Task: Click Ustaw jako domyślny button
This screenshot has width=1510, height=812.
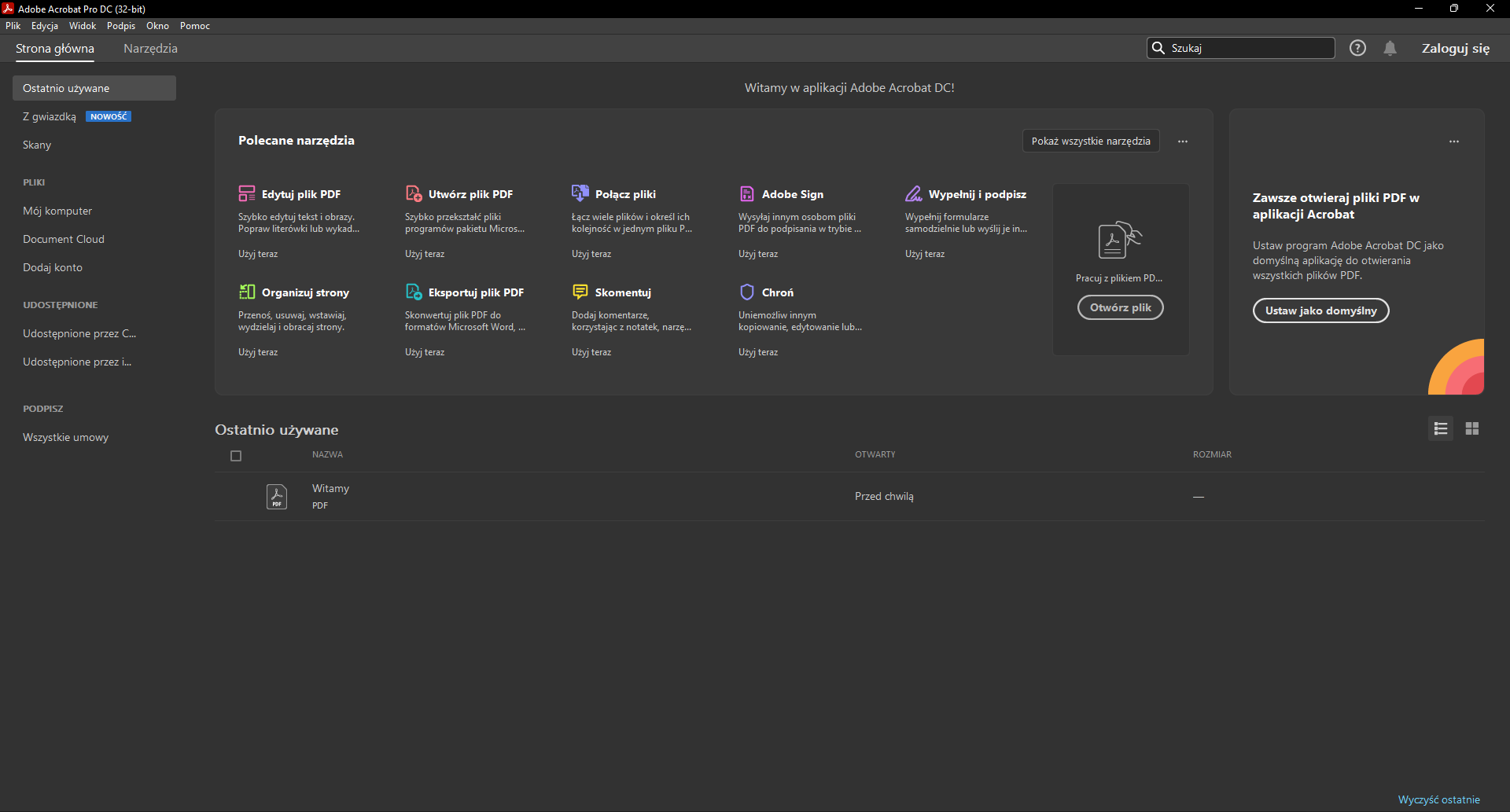Action: point(1321,310)
